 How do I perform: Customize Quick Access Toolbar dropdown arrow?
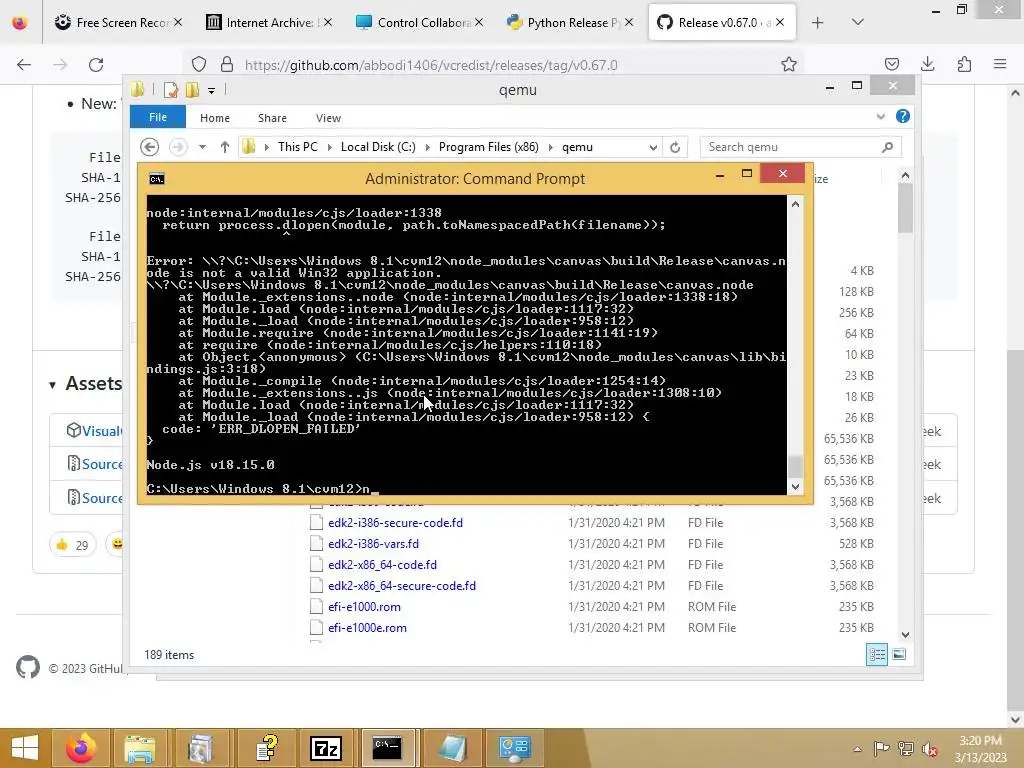pyautogui.click(x=212, y=91)
